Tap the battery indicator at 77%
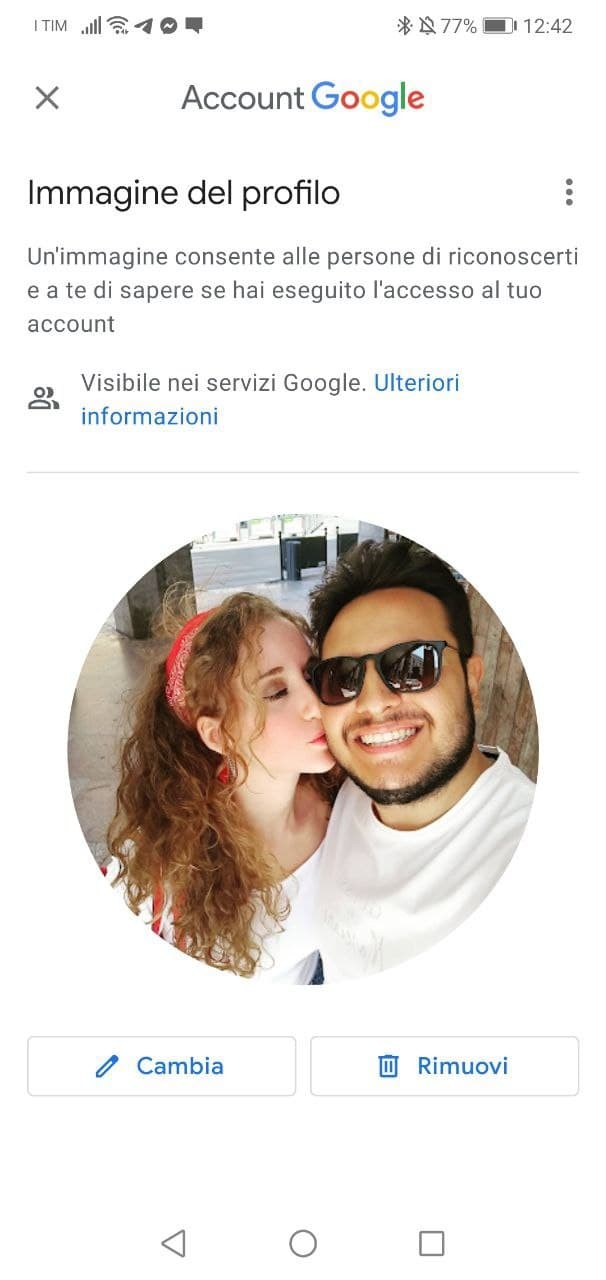Image resolution: width=606 pixels, height=1280 pixels. click(x=499, y=26)
